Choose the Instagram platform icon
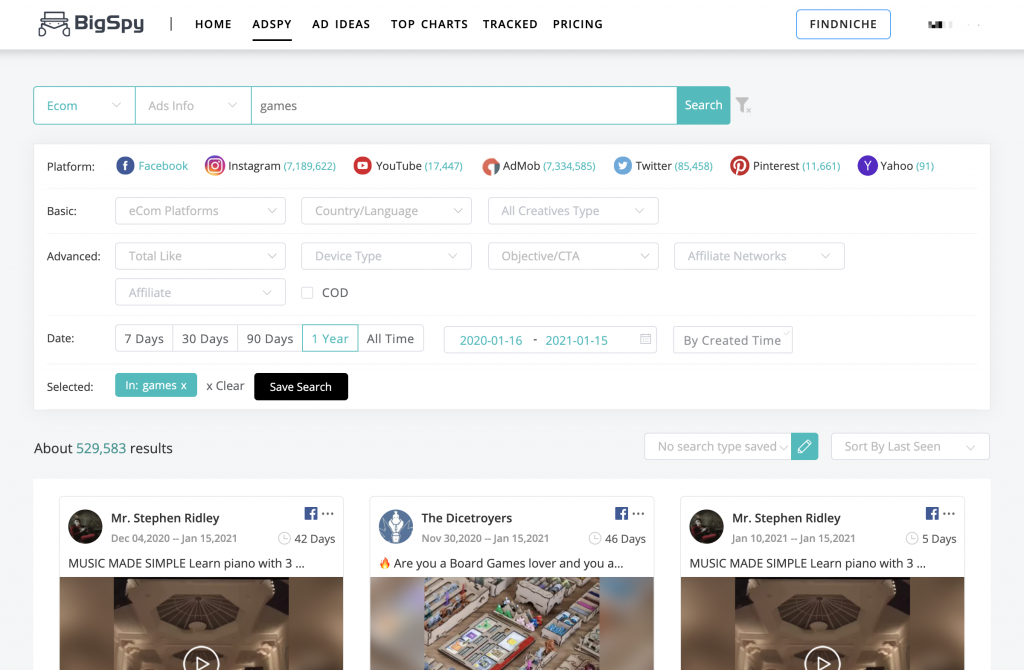The image size is (1024, 670). (x=215, y=166)
